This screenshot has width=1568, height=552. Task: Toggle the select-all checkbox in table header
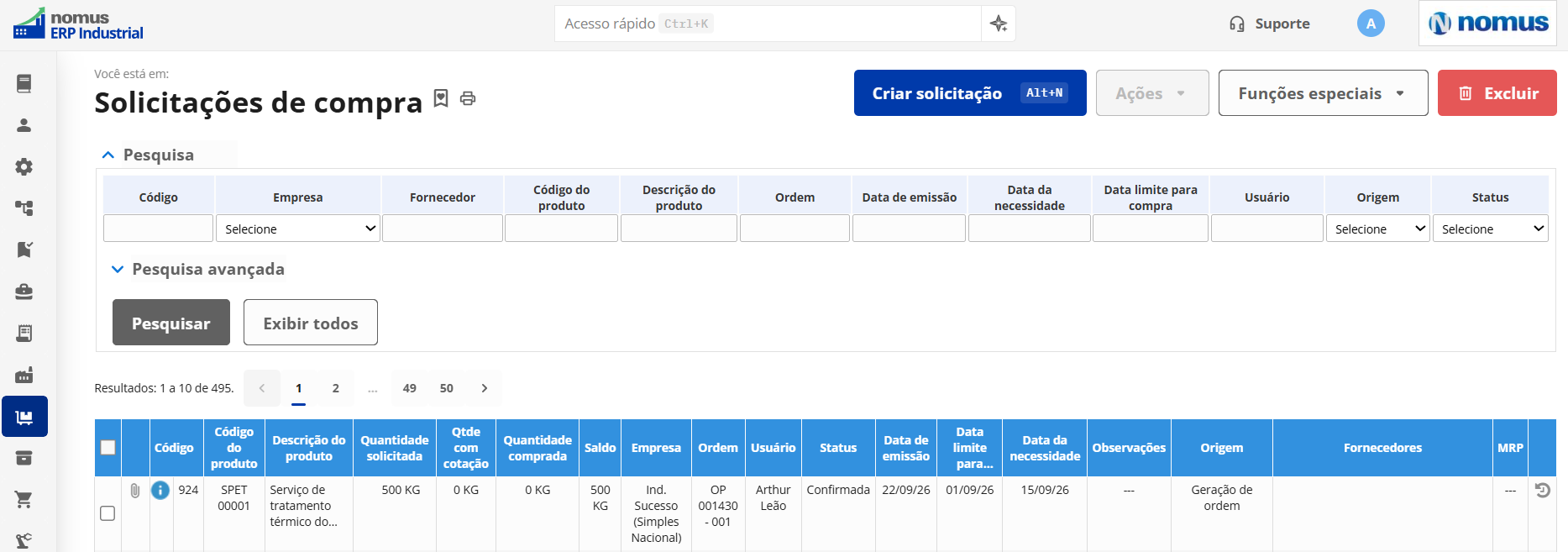pyautogui.click(x=108, y=448)
